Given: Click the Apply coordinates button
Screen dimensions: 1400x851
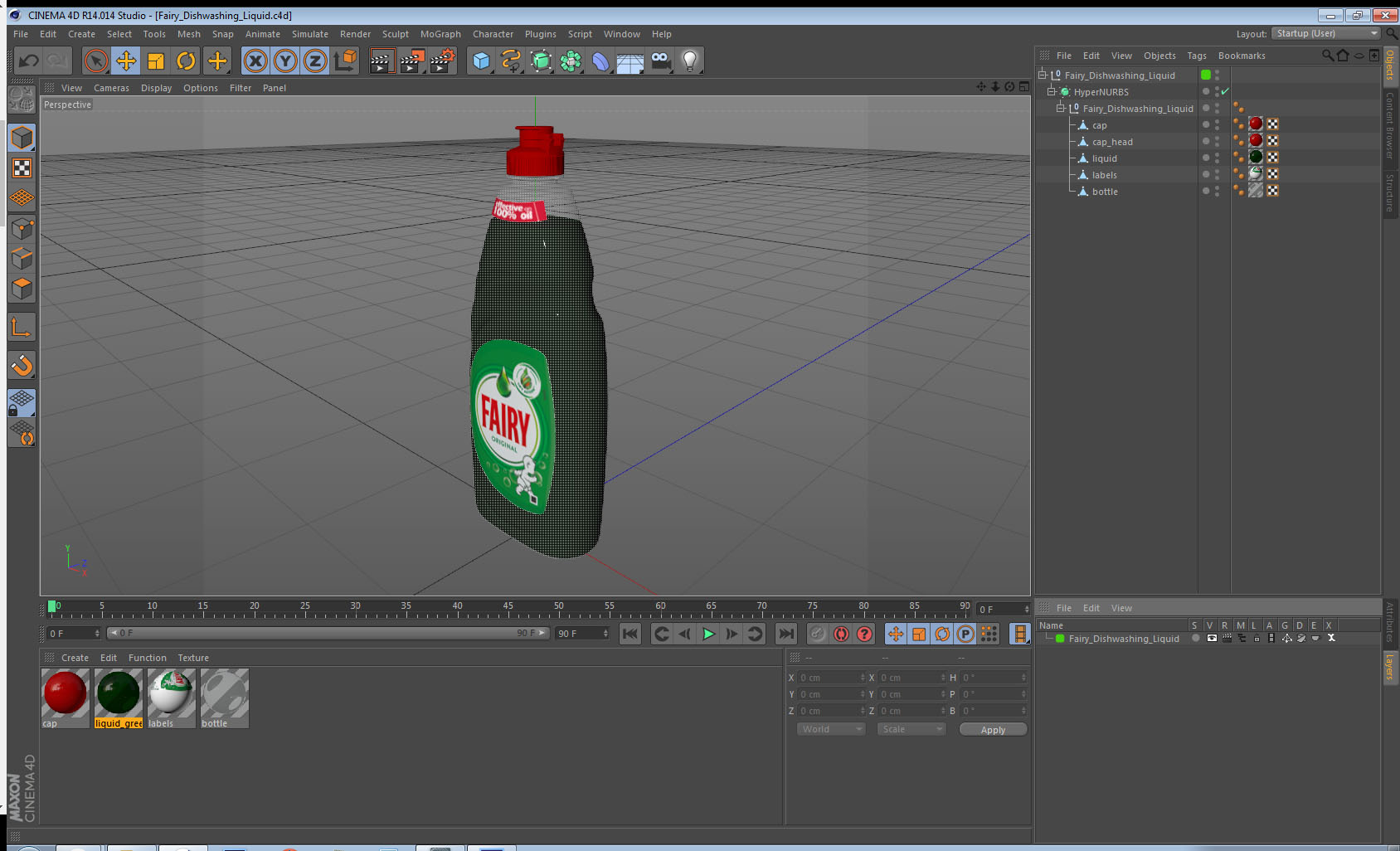Looking at the screenshot, I should tap(993, 730).
